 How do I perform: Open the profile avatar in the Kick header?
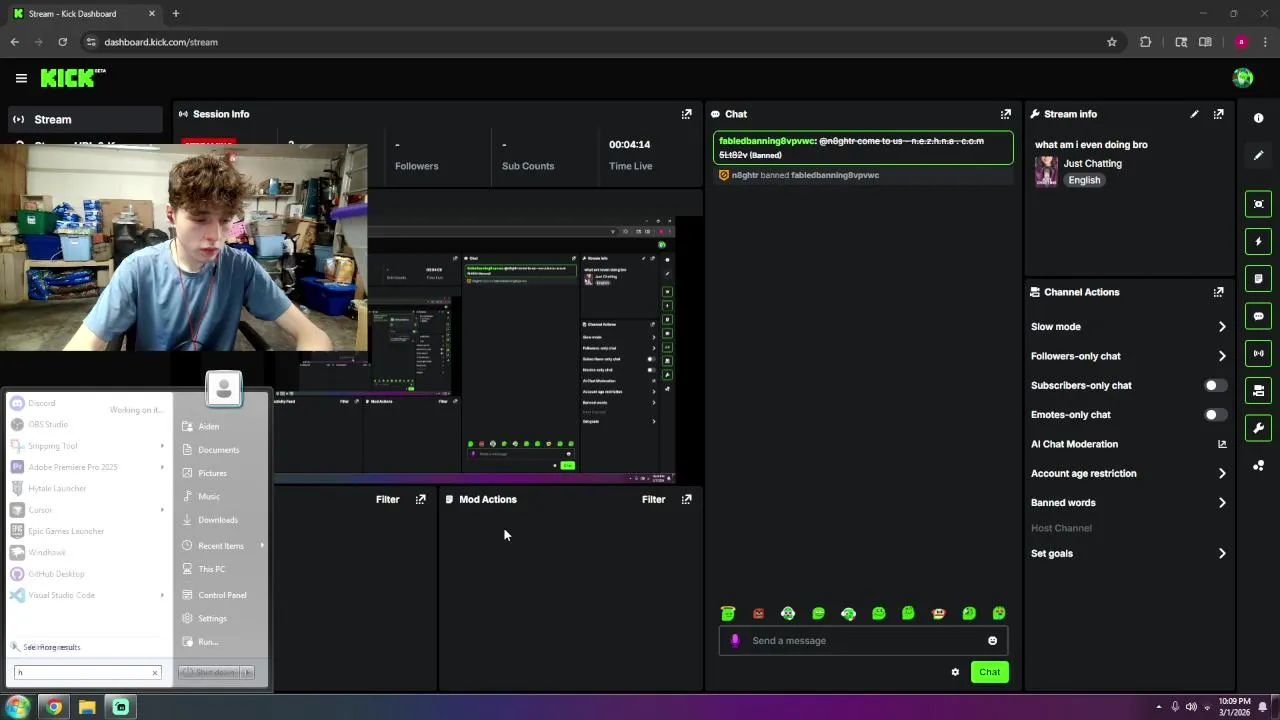pyautogui.click(x=1243, y=78)
